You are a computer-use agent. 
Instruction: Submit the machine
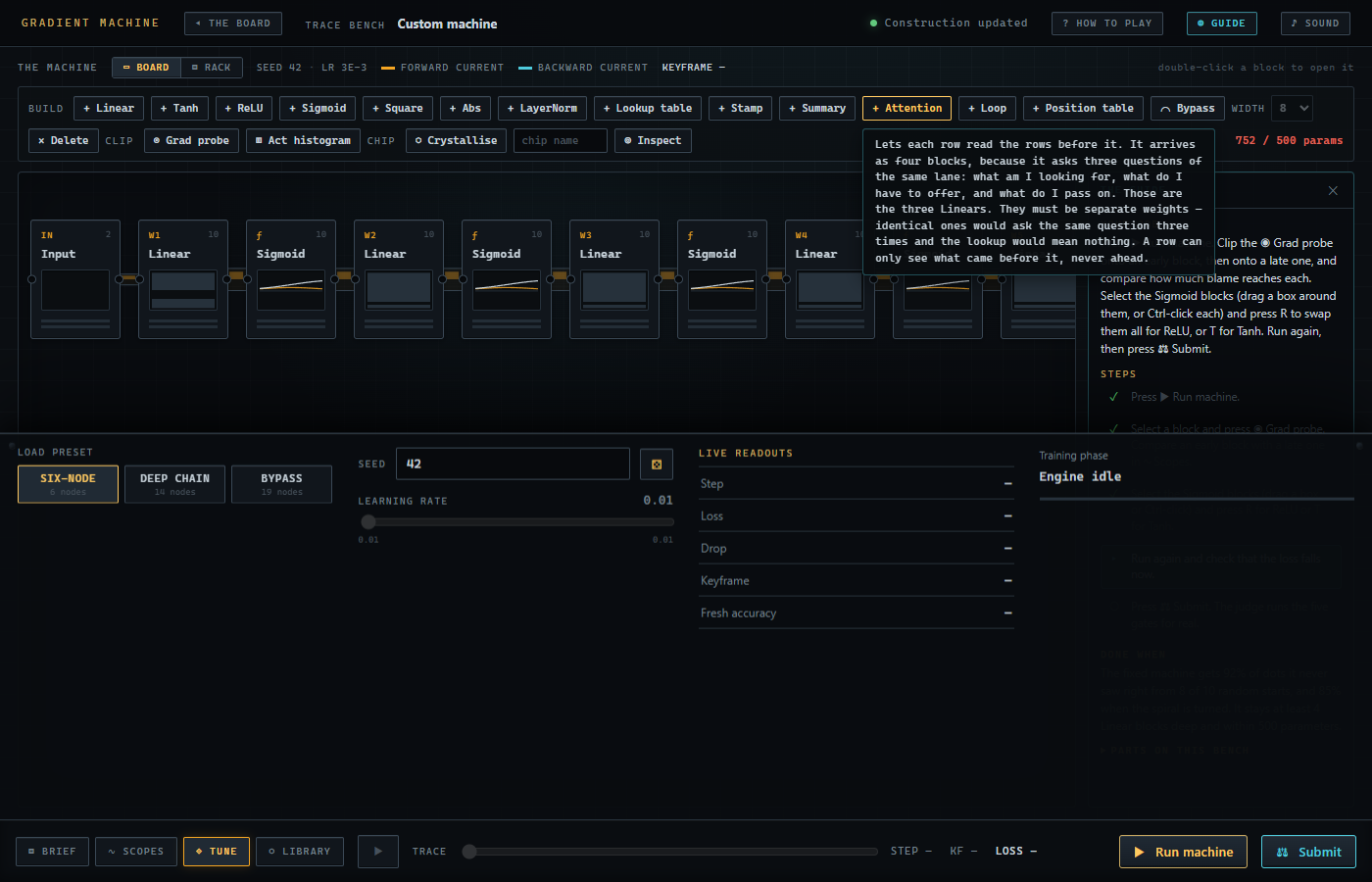pos(1308,852)
